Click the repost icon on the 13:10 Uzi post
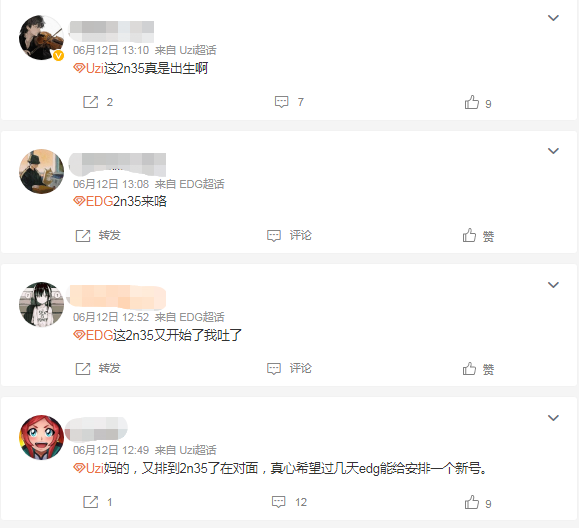 [90, 102]
